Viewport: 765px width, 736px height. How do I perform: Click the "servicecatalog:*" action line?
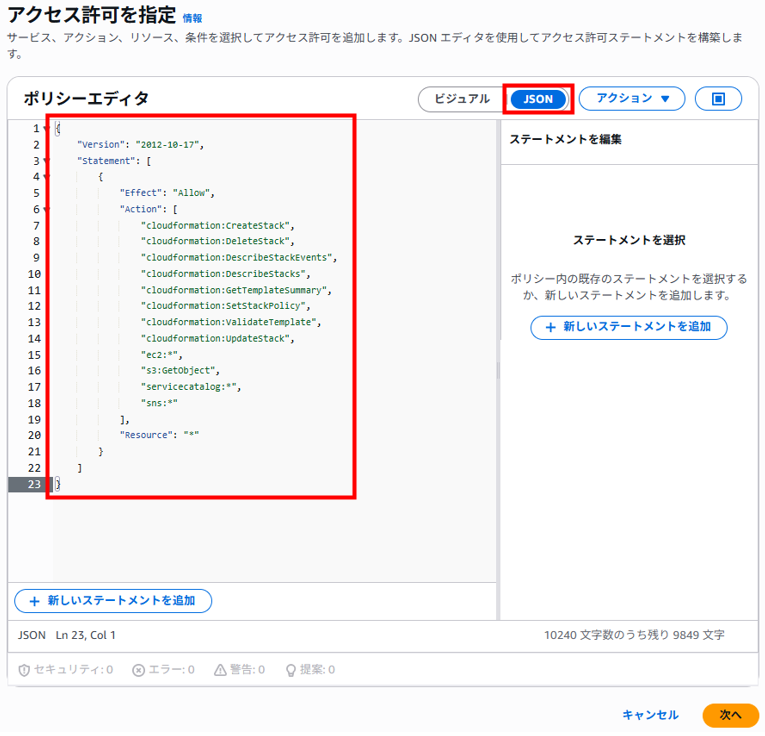(191, 387)
